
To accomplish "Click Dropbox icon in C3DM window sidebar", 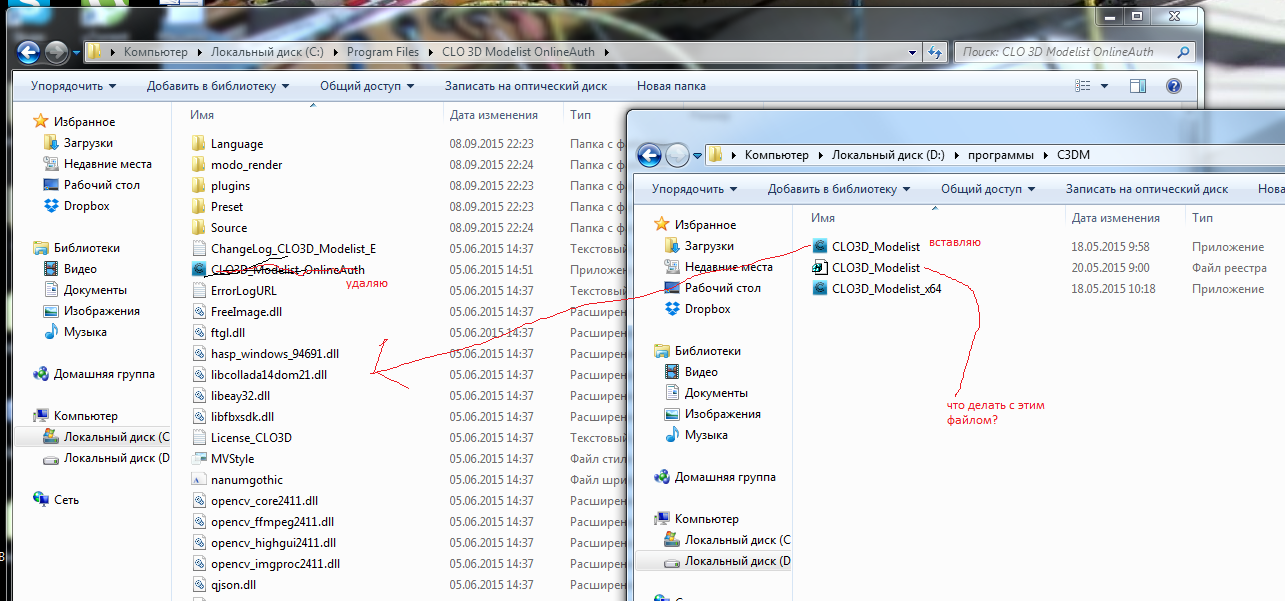I will click(674, 309).
